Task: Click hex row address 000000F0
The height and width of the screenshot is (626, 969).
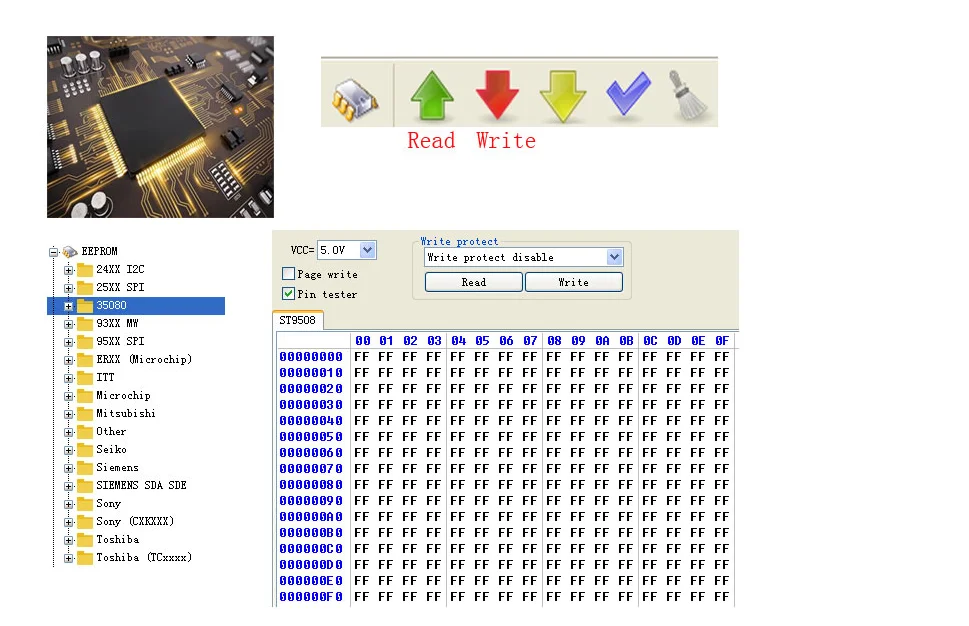Action: [x=311, y=596]
